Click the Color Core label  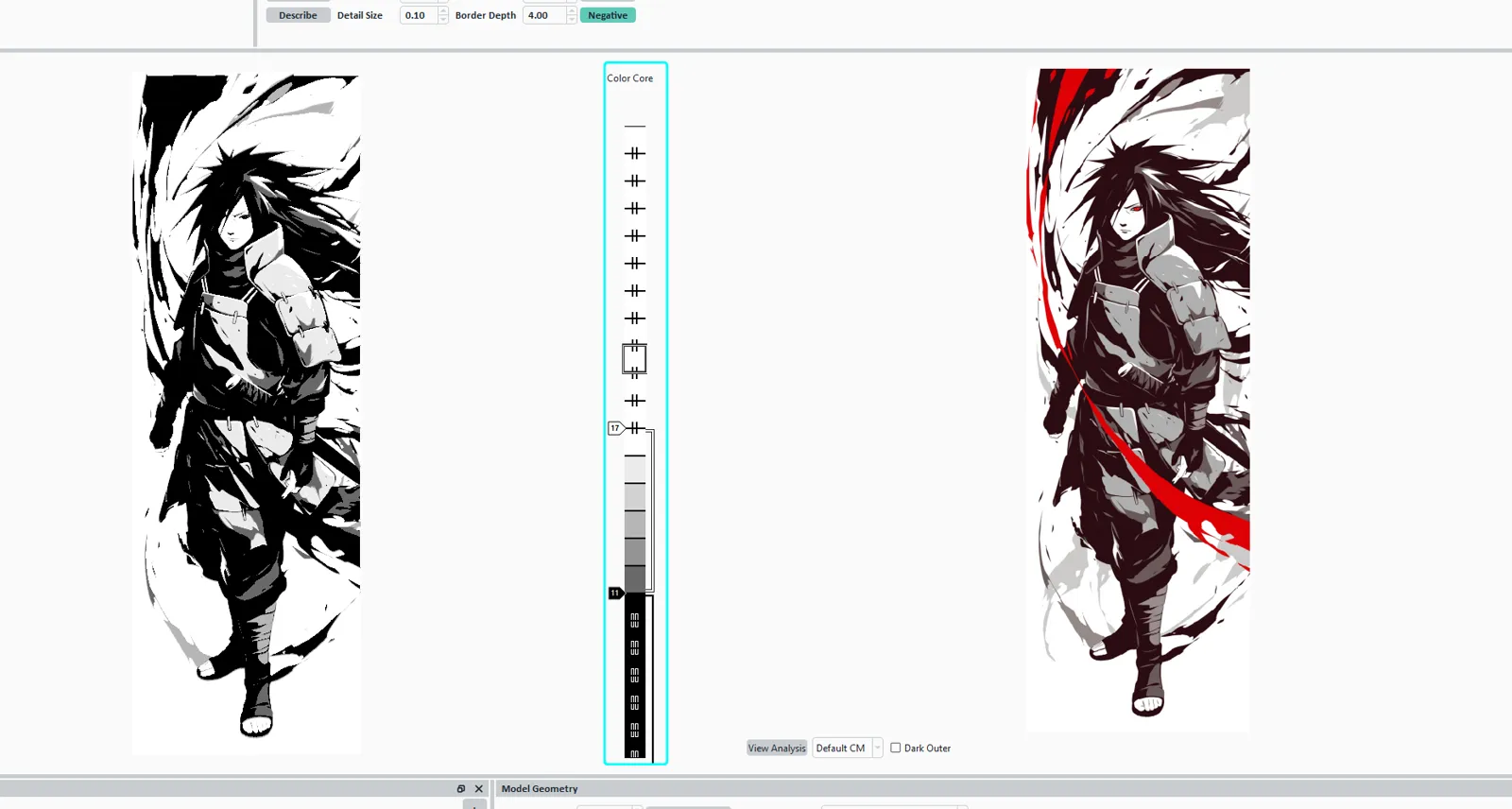[x=629, y=78]
